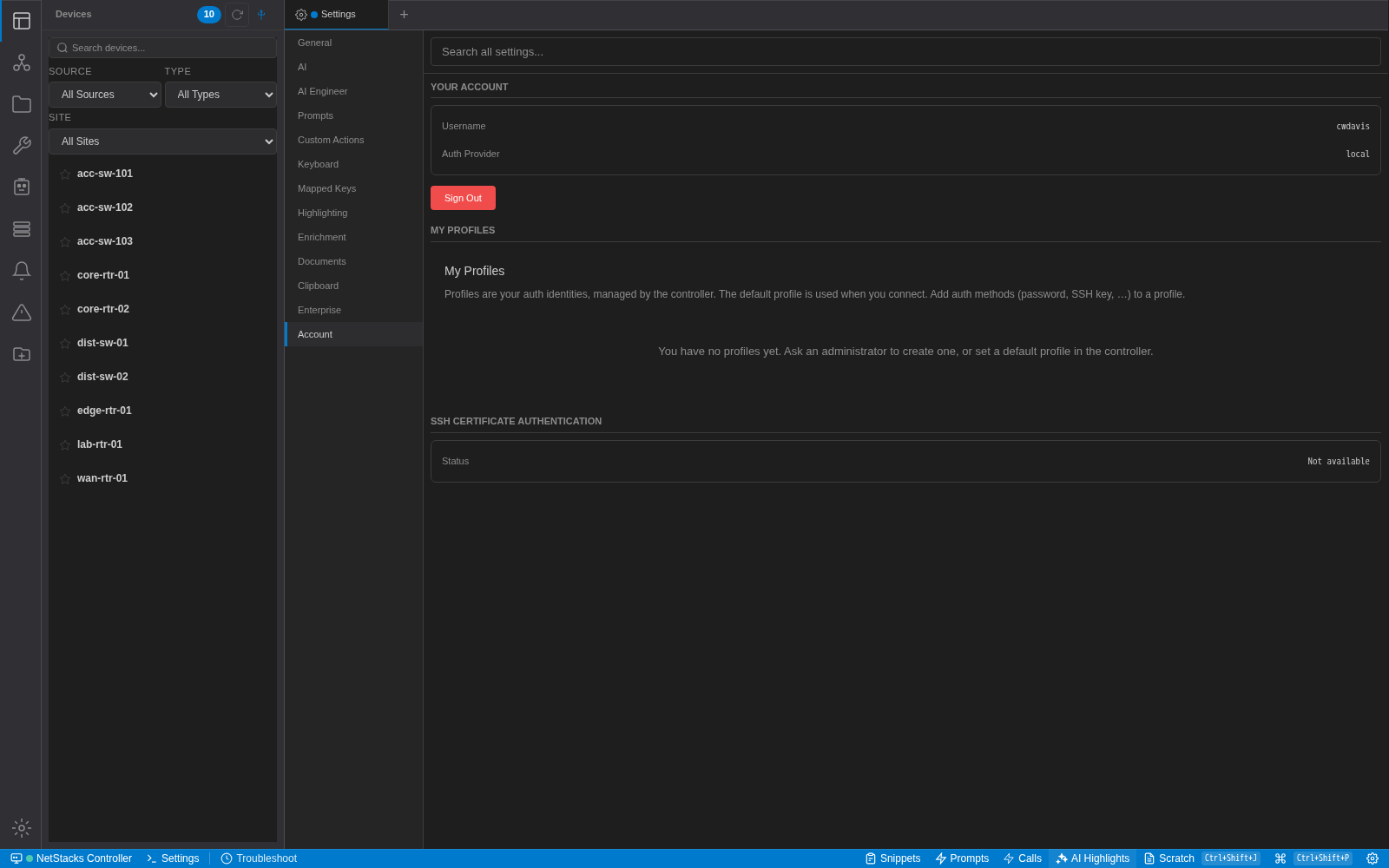1389x868 pixels.
Task: Open the wrench tools icon in the sidebar
Action: coord(22,146)
